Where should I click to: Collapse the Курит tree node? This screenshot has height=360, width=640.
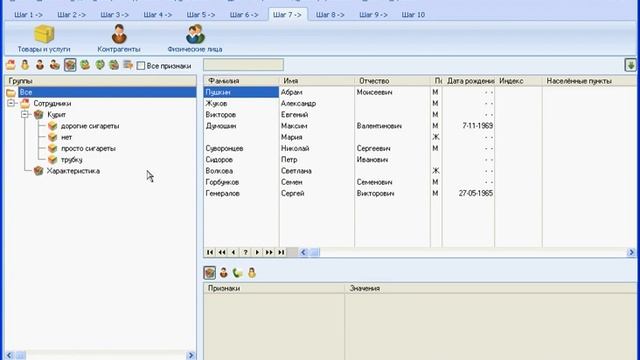(25, 115)
